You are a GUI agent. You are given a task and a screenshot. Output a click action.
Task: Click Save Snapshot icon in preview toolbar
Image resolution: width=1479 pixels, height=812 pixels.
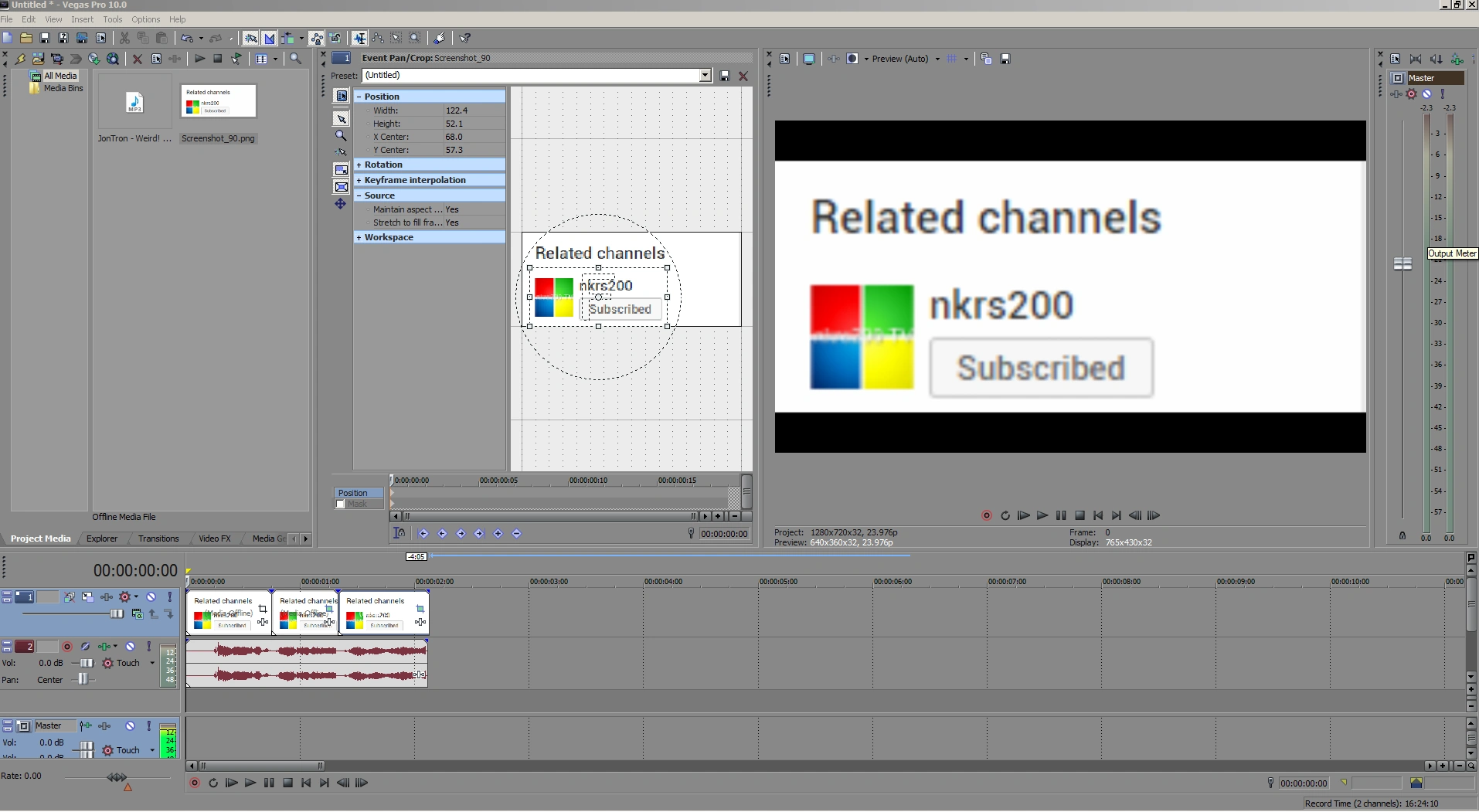[1005, 59]
